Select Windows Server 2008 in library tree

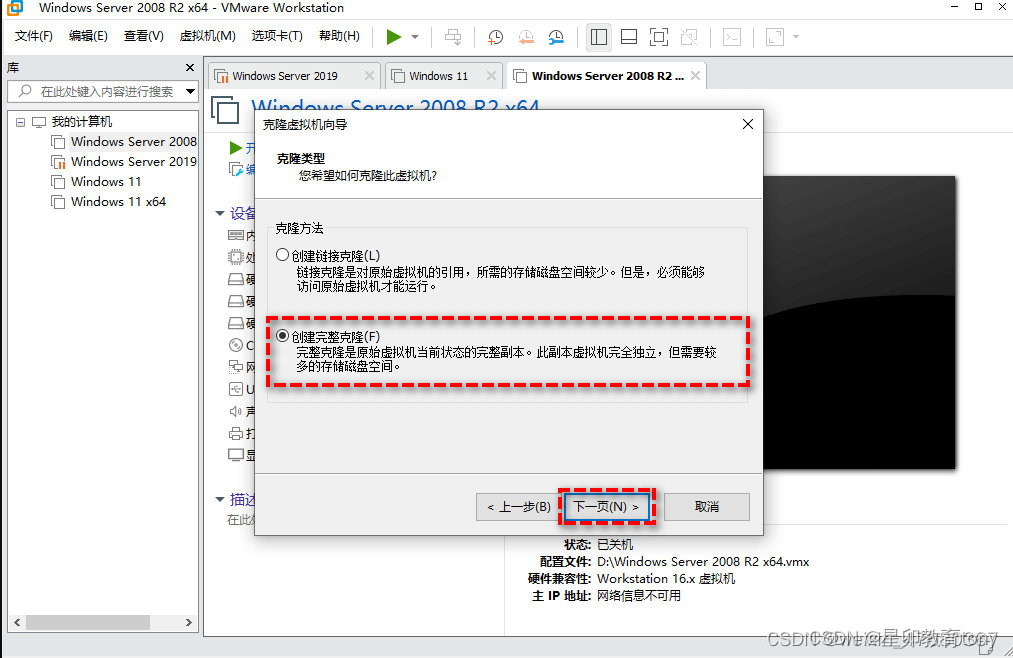[x=133, y=141]
